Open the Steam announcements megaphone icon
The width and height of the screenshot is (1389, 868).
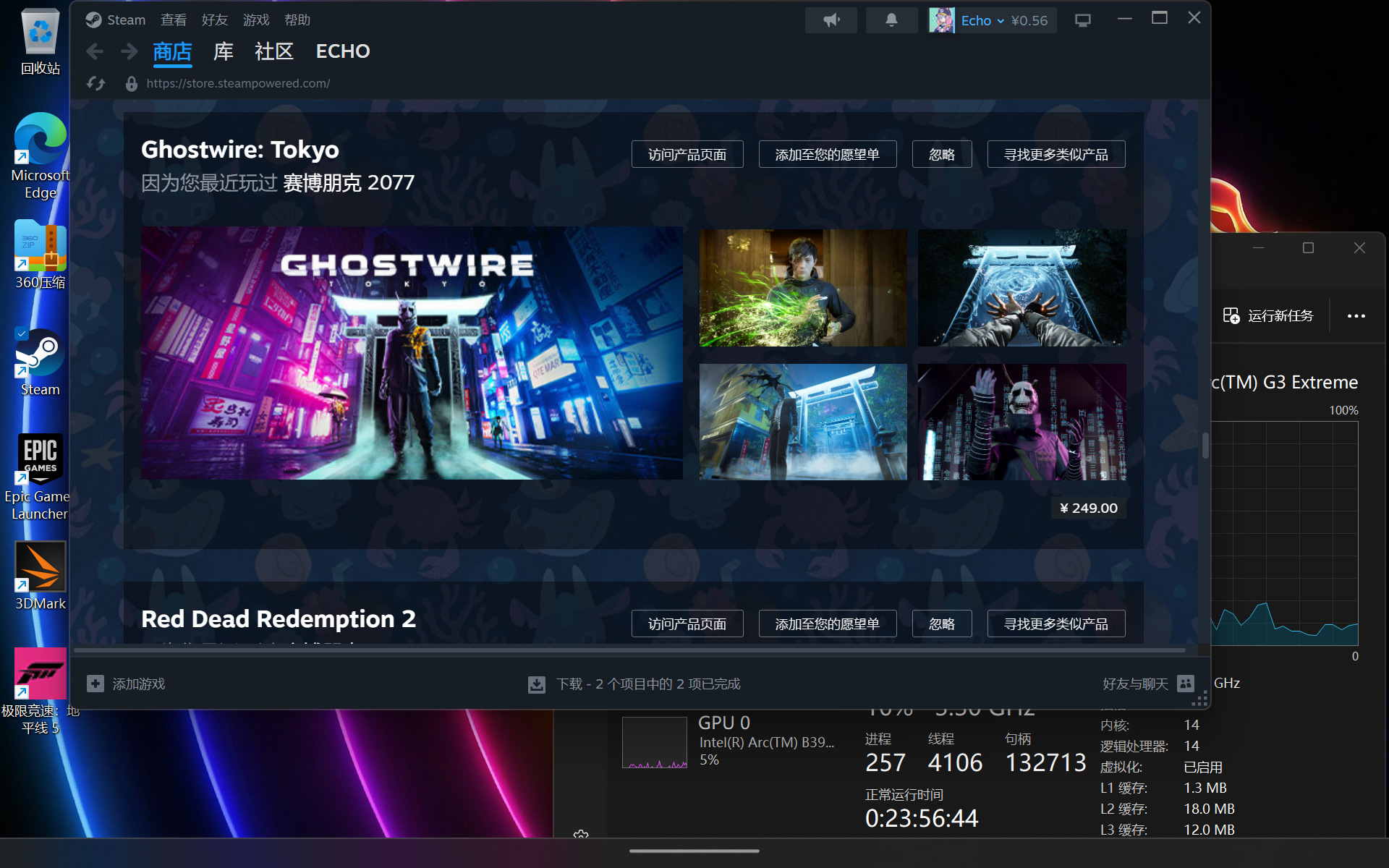(x=831, y=20)
